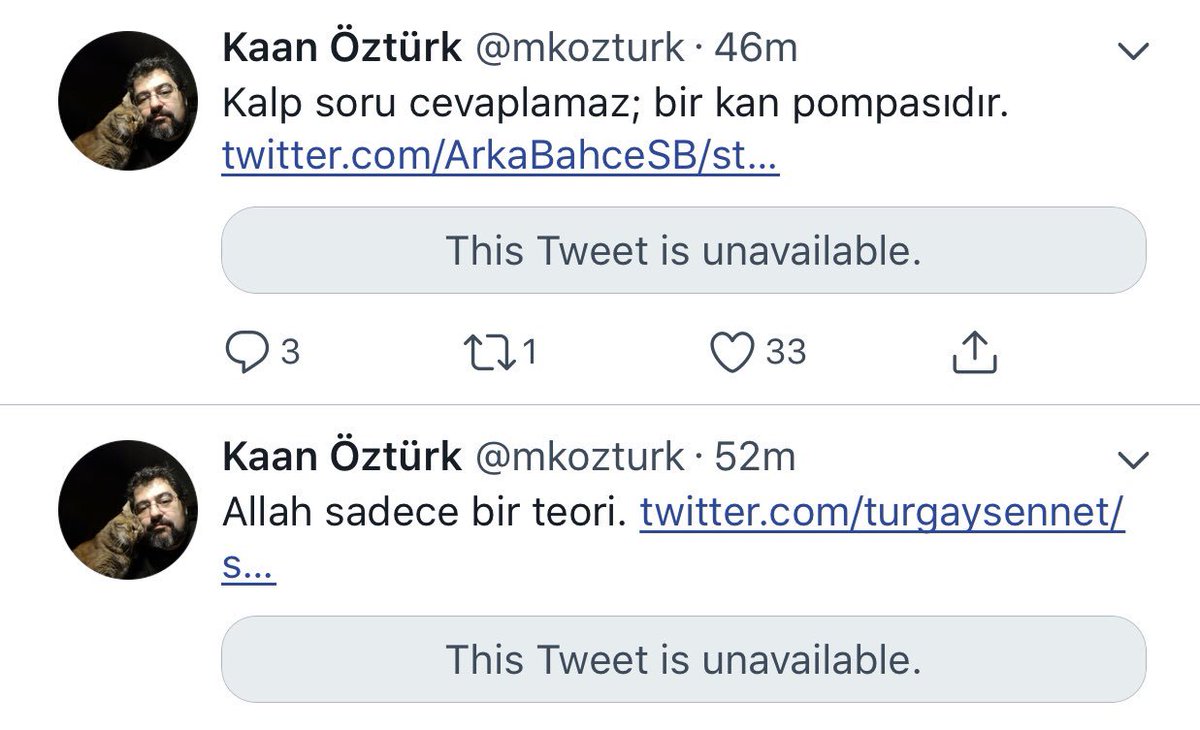The height and width of the screenshot is (730, 1200).
Task: Click unavailable tweet box below ArkaBahceSB link
Action: [683, 250]
